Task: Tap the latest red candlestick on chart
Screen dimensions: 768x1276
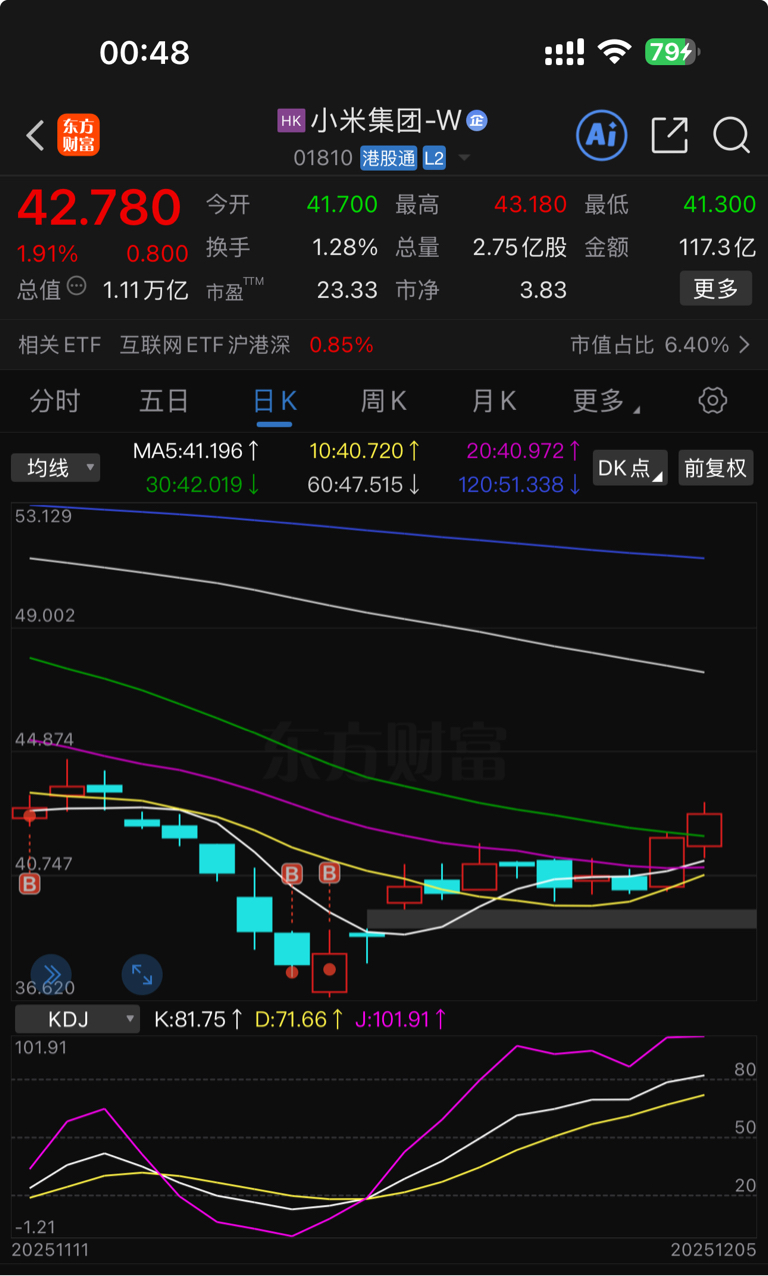Action: click(x=704, y=829)
